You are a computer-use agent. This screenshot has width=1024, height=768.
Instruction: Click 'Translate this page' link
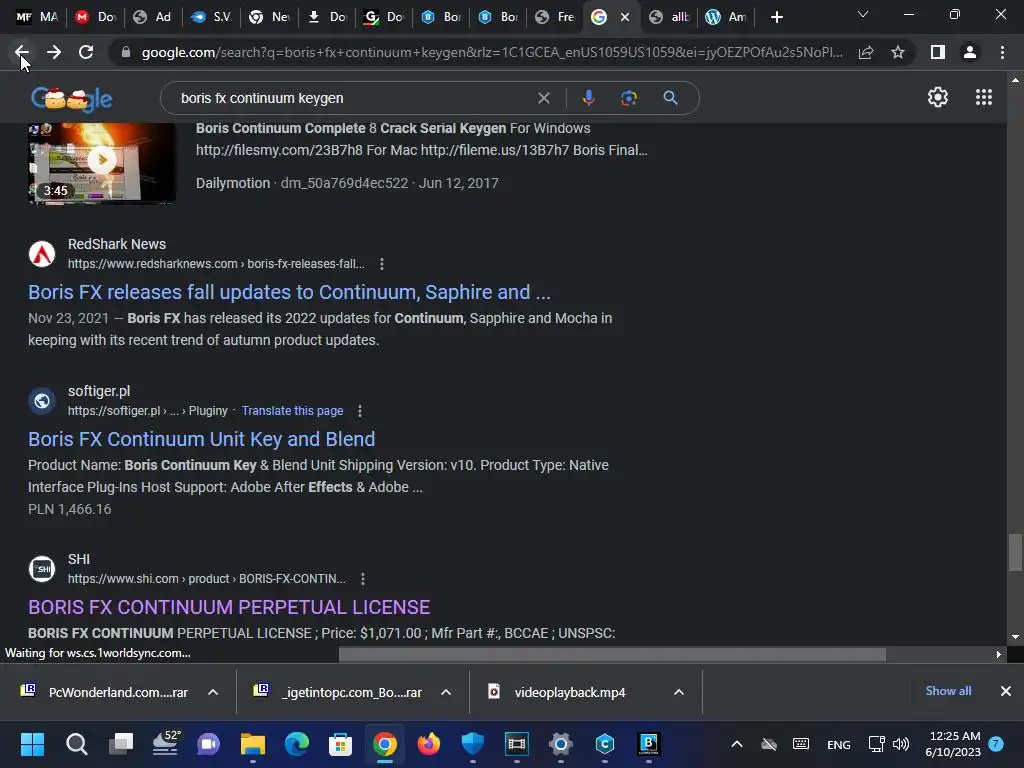coord(293,411)
